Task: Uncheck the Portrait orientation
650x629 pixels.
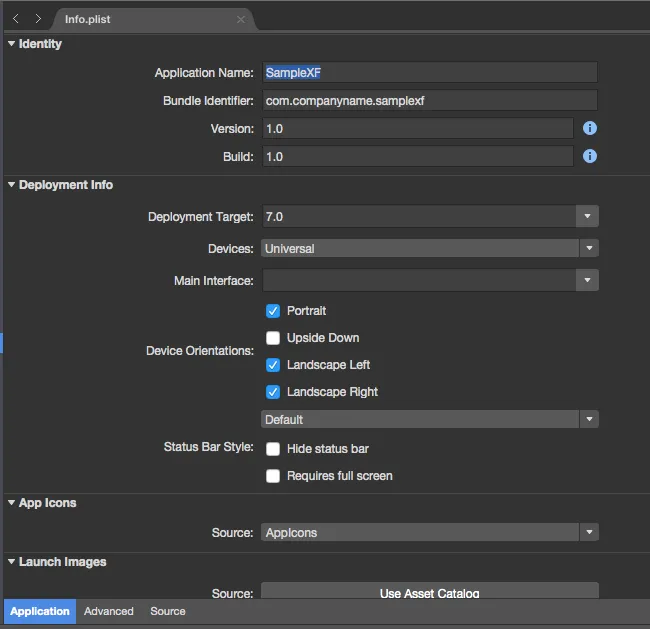Action: pos(273,311)
